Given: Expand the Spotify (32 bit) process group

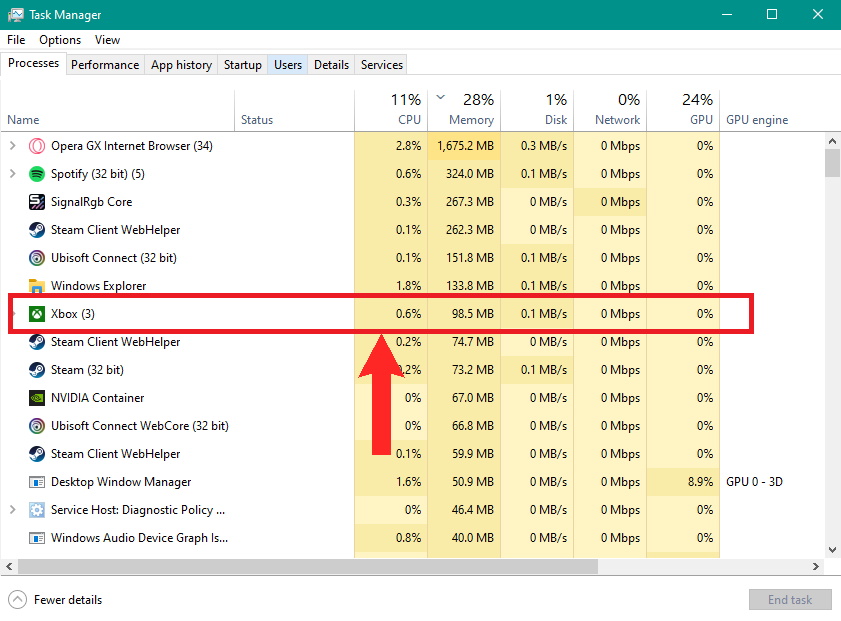Looking at the screenshot, I should (x=12, y=174).
